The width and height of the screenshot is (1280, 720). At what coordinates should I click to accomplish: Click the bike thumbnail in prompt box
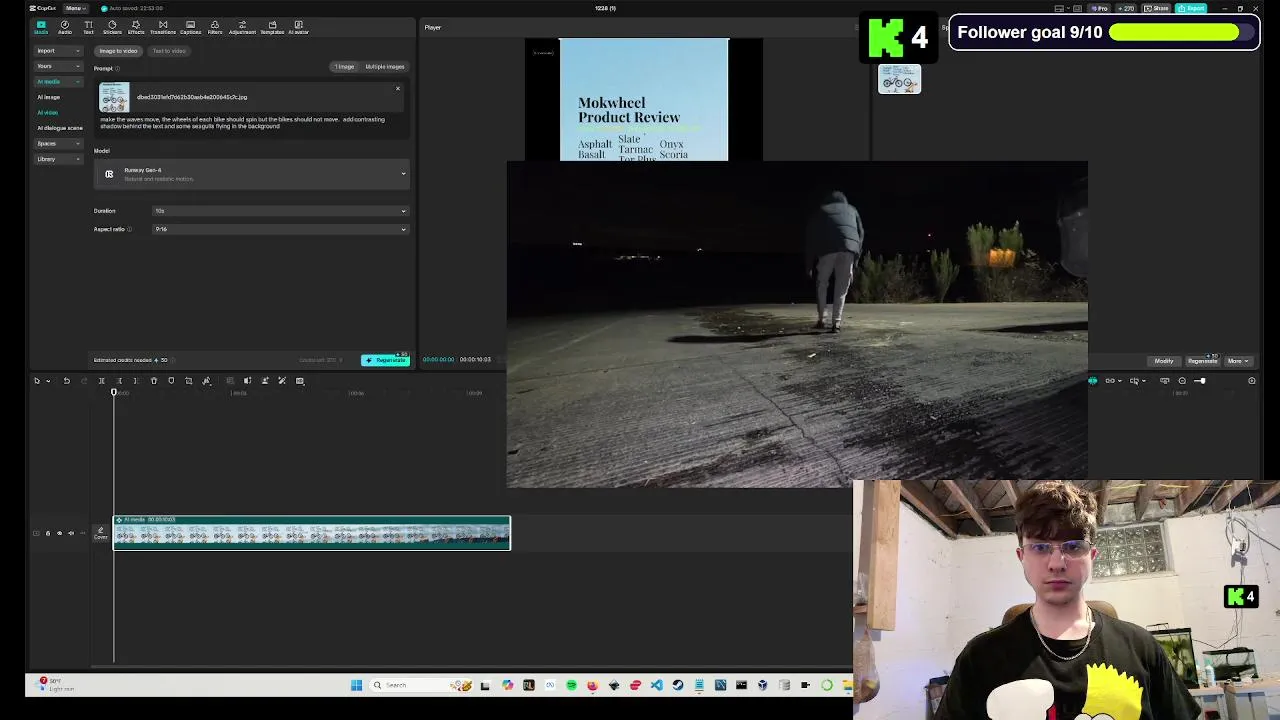pyautogui.click(x=114, y=97)
